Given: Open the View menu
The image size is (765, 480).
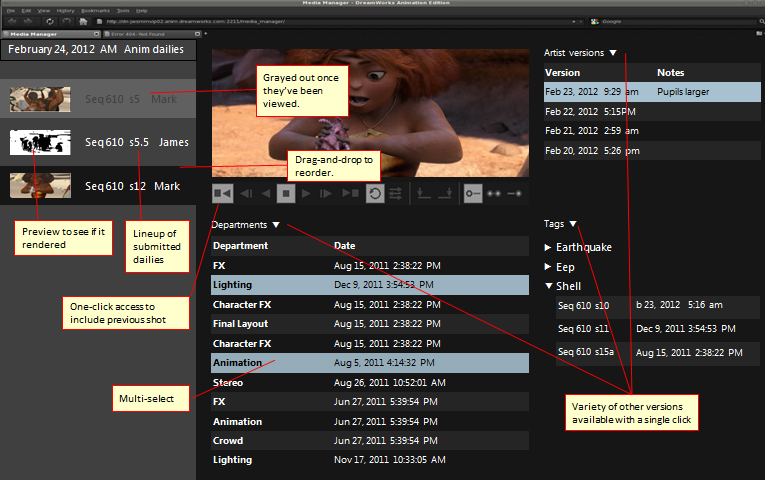Looking at the screenshot, I should click(44, 11).
